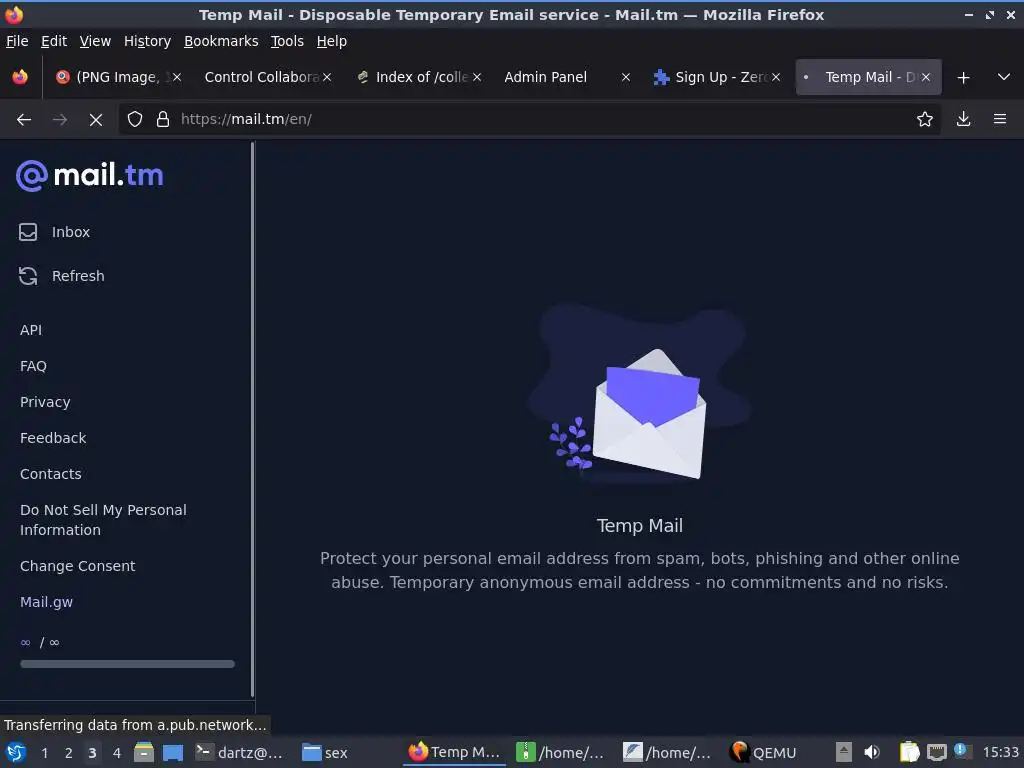Open the Inbox link in sidebar

click(x=71, y=232)
